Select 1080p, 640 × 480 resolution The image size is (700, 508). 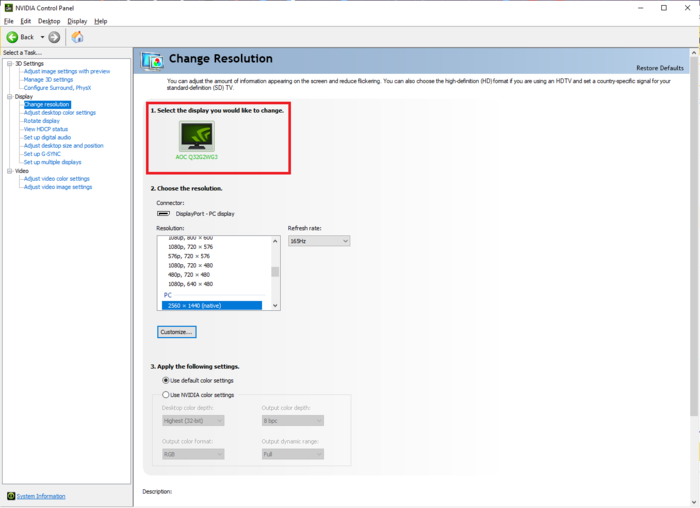coord(191,284)
